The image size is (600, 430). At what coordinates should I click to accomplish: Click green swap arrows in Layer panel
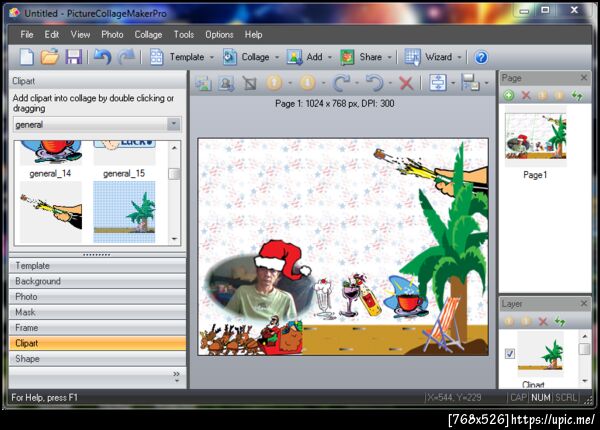click(x=560, y=321)
